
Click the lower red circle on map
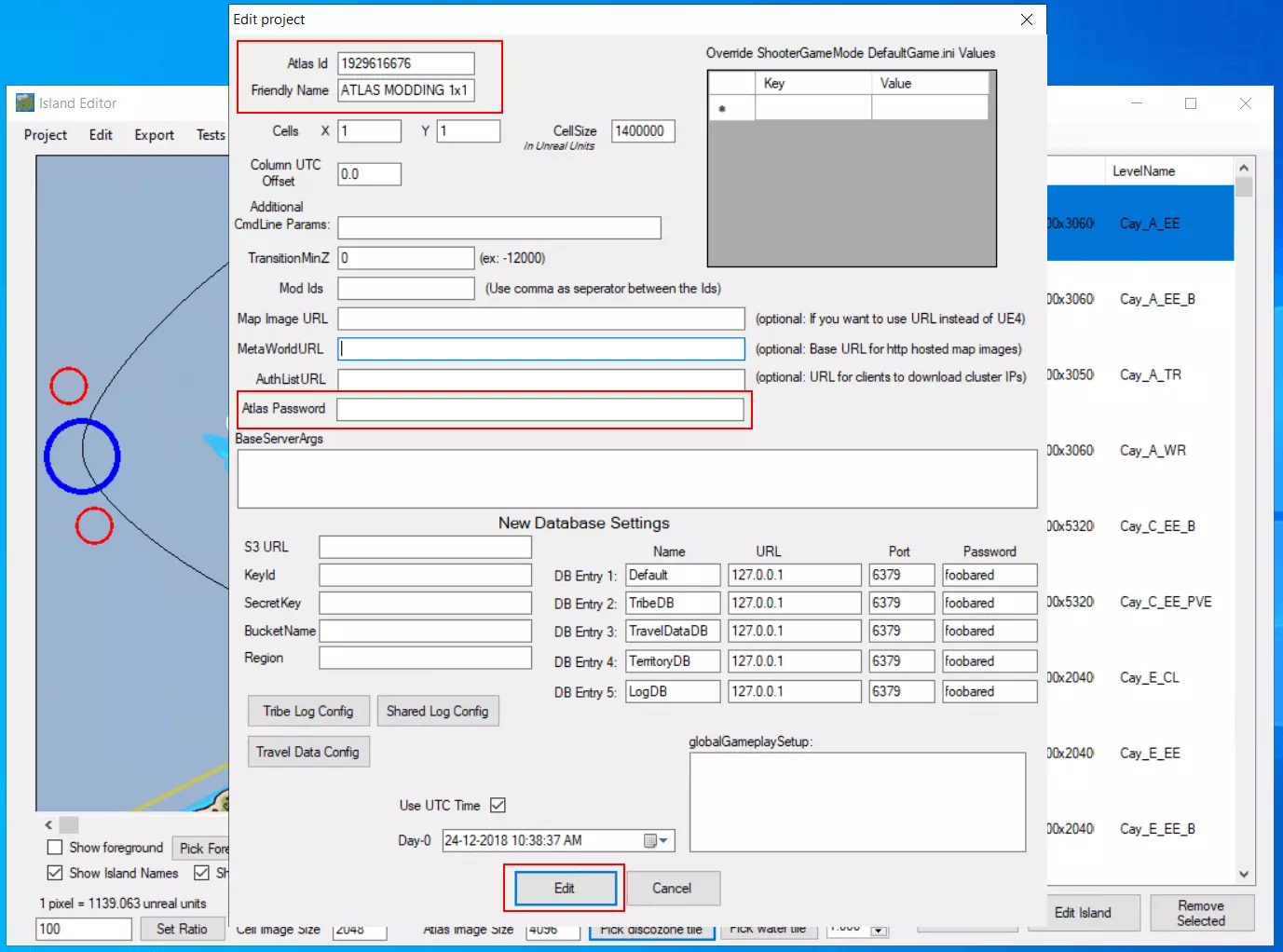tap(94, 525)
